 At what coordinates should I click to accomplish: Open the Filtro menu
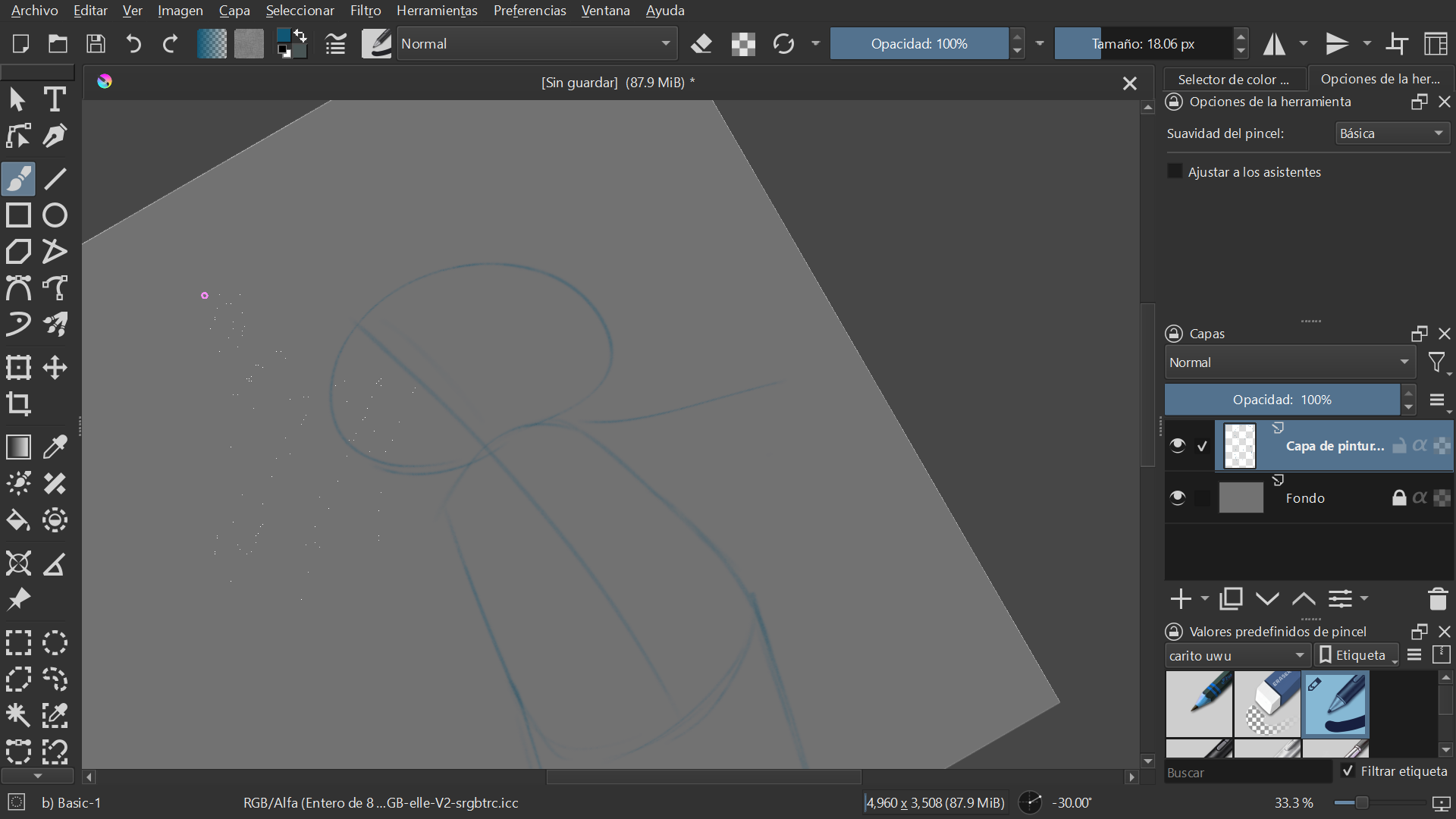tap(365, 11)
